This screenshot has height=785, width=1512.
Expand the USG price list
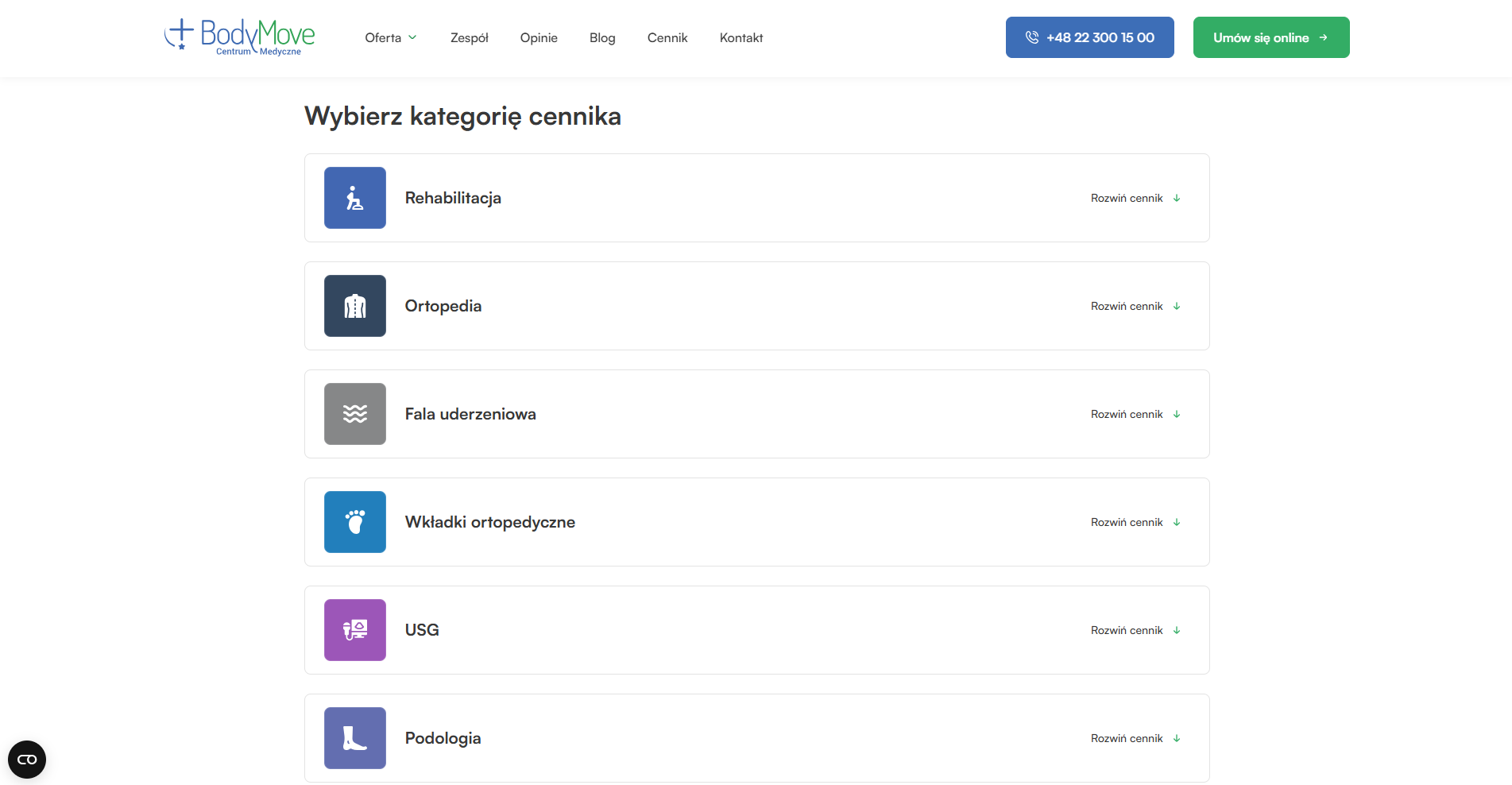coord(1135,630)
